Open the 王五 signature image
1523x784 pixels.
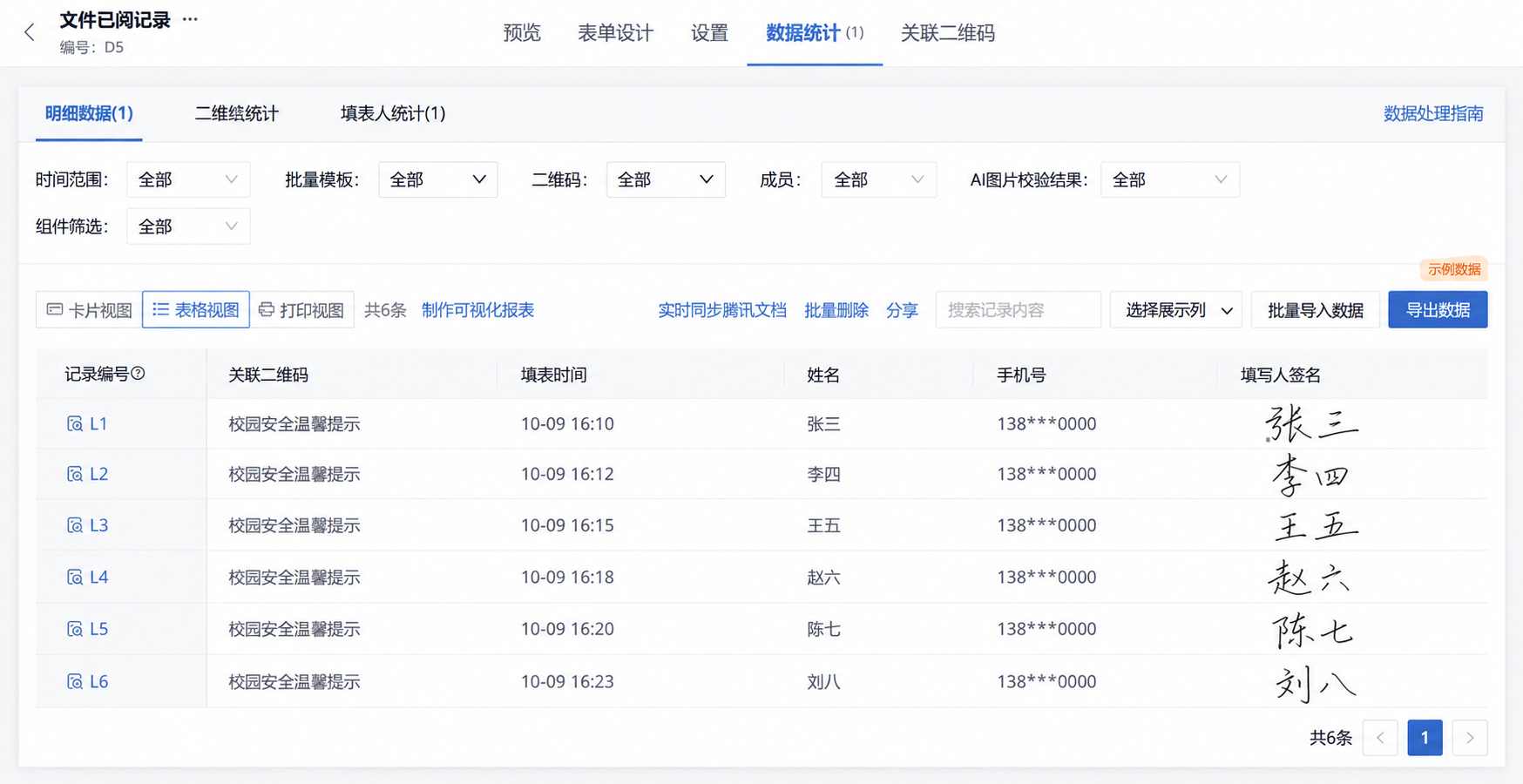(1316, 525)
